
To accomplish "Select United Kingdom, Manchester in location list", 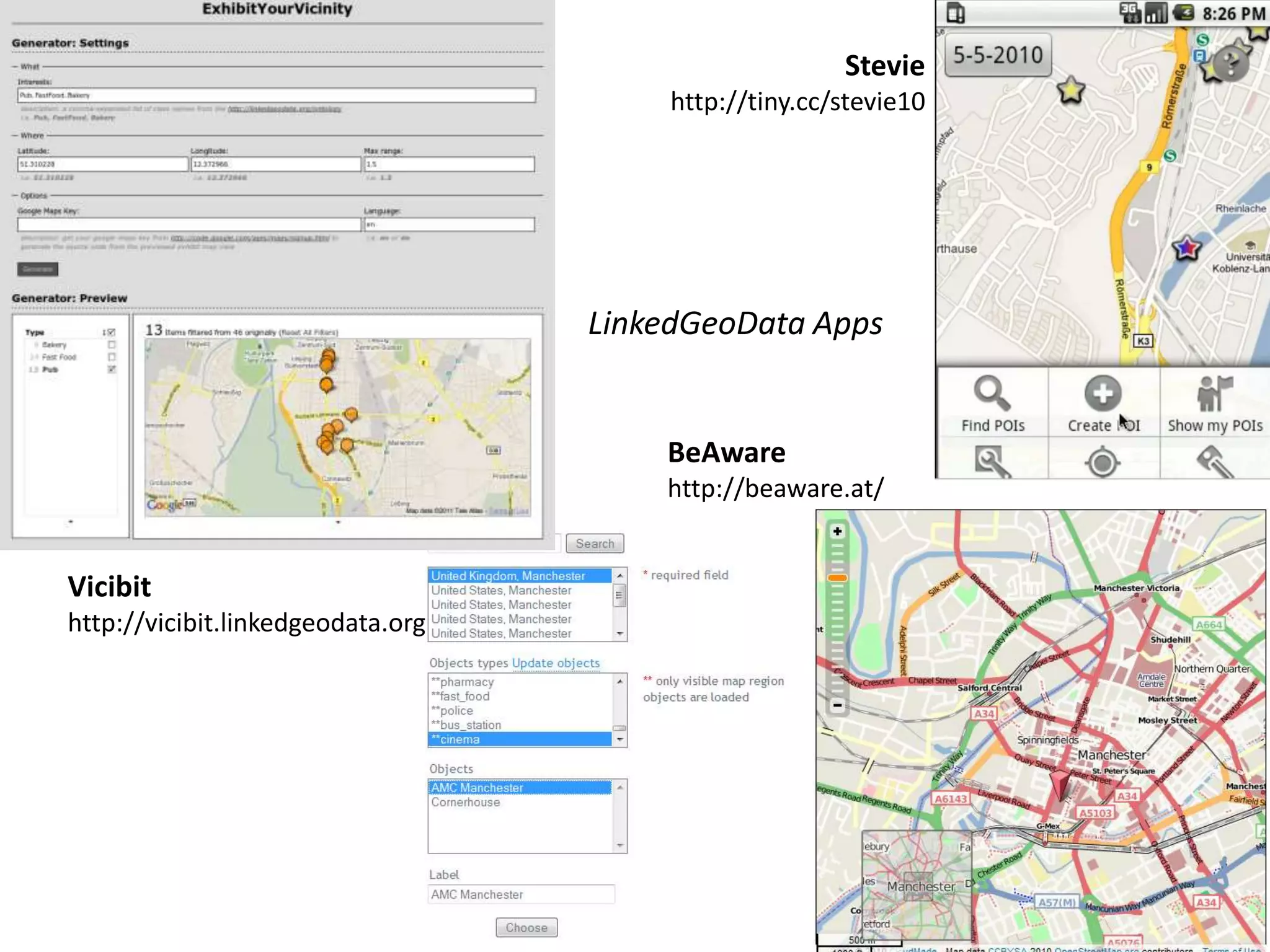I will pyautogui.click(x=520, y=576).
